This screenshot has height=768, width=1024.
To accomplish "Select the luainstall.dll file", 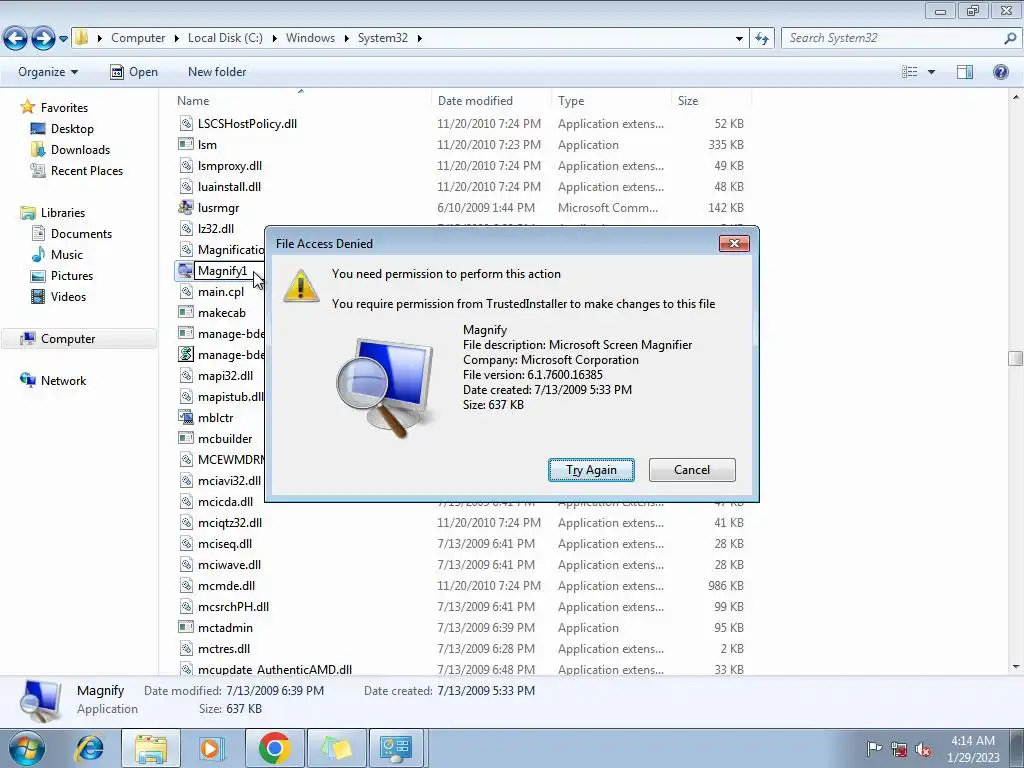I will pyautogui.click(x=229, y=187).
